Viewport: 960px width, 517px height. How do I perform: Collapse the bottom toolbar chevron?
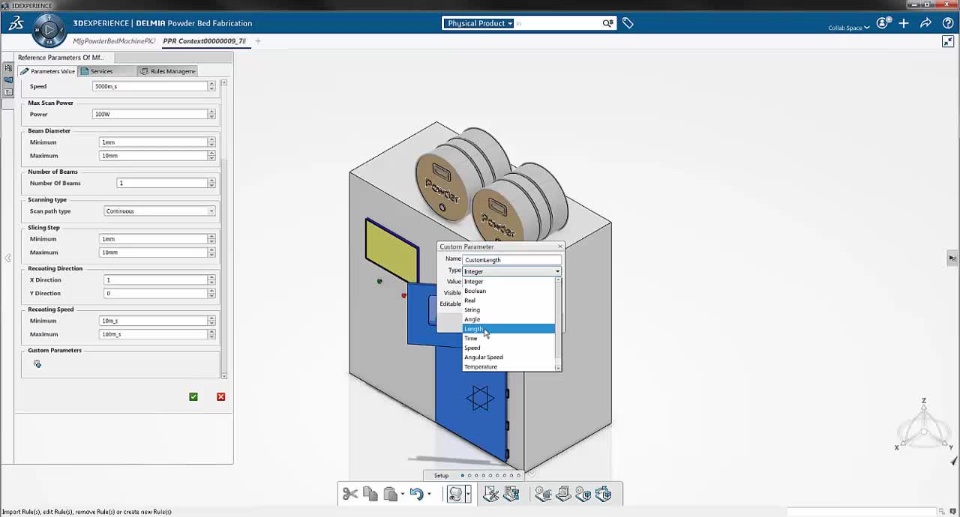click(x=531, y=475)
